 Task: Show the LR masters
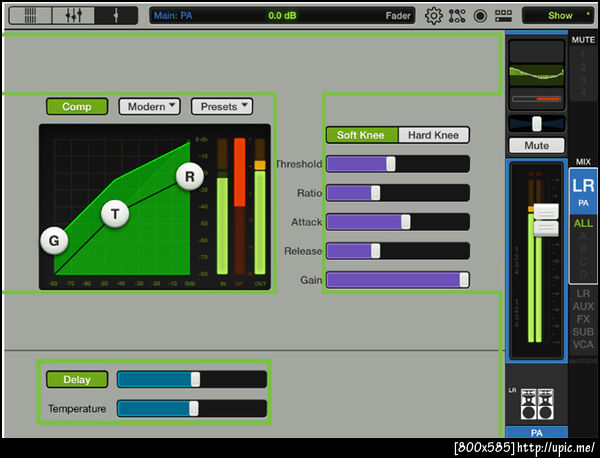click(583, 294)
